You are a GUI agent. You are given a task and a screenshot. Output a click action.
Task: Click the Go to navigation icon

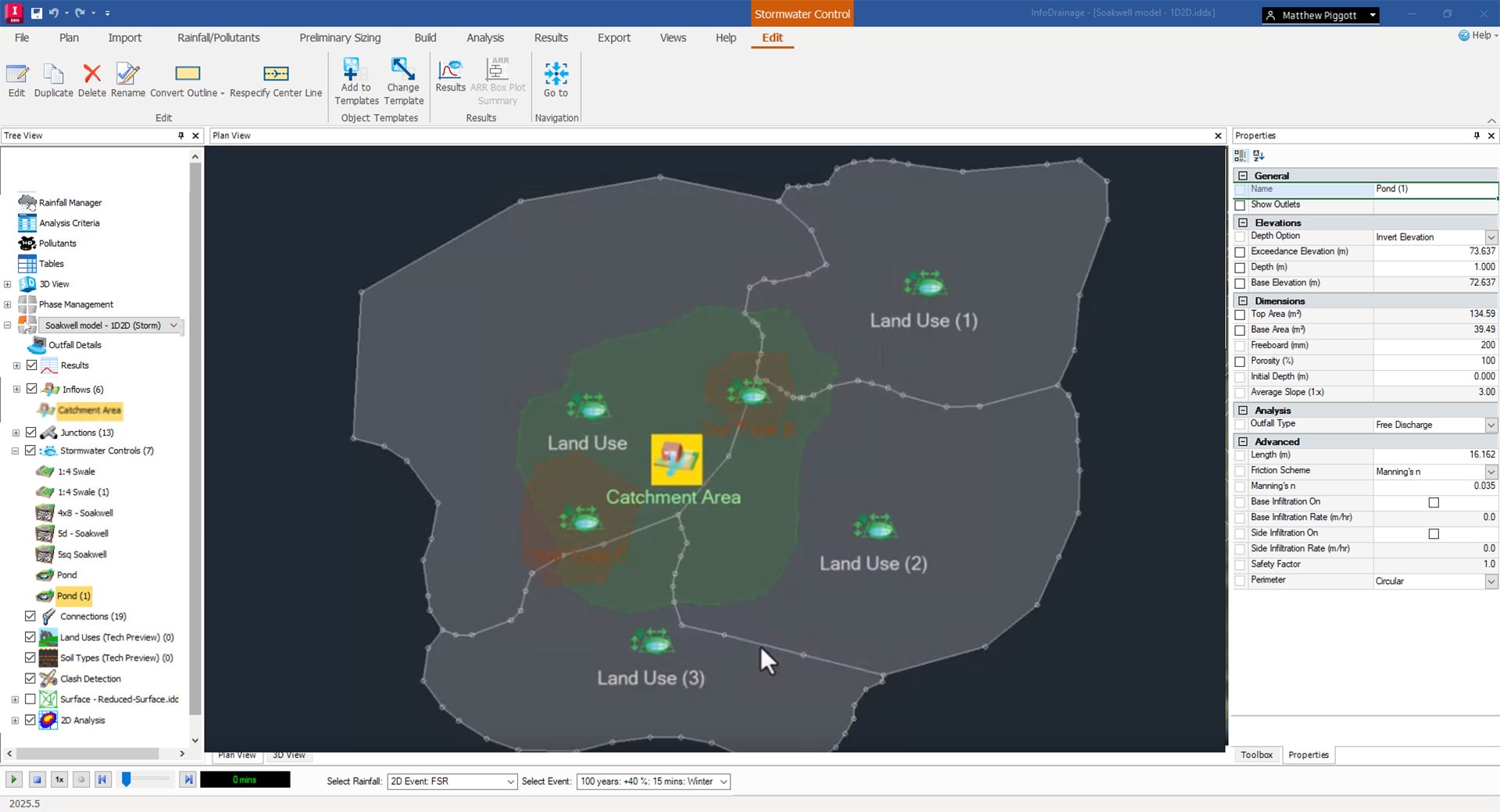(555, 74)
